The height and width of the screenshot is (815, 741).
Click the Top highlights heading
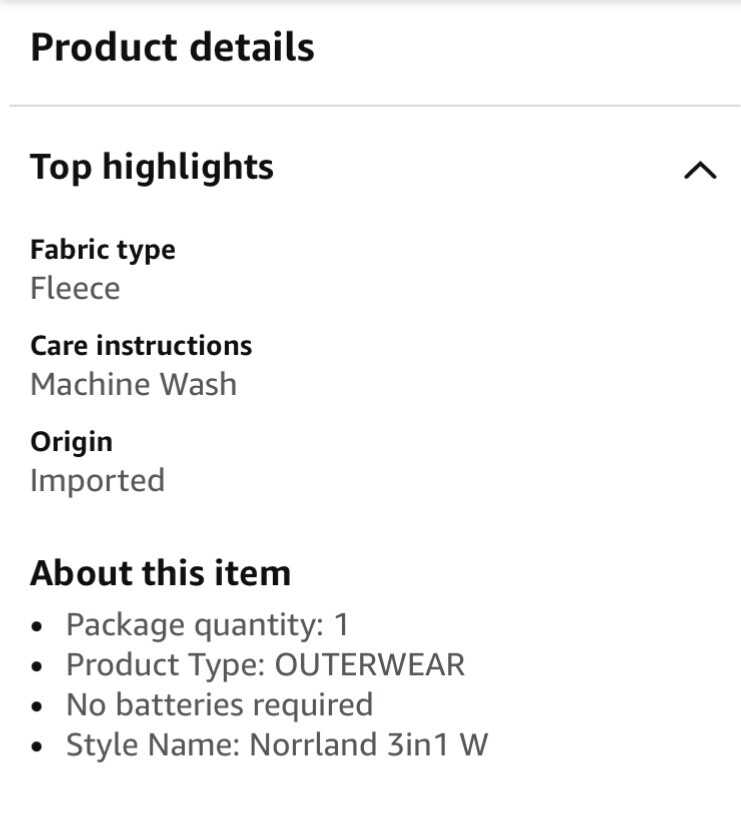[x=152, y=167]
